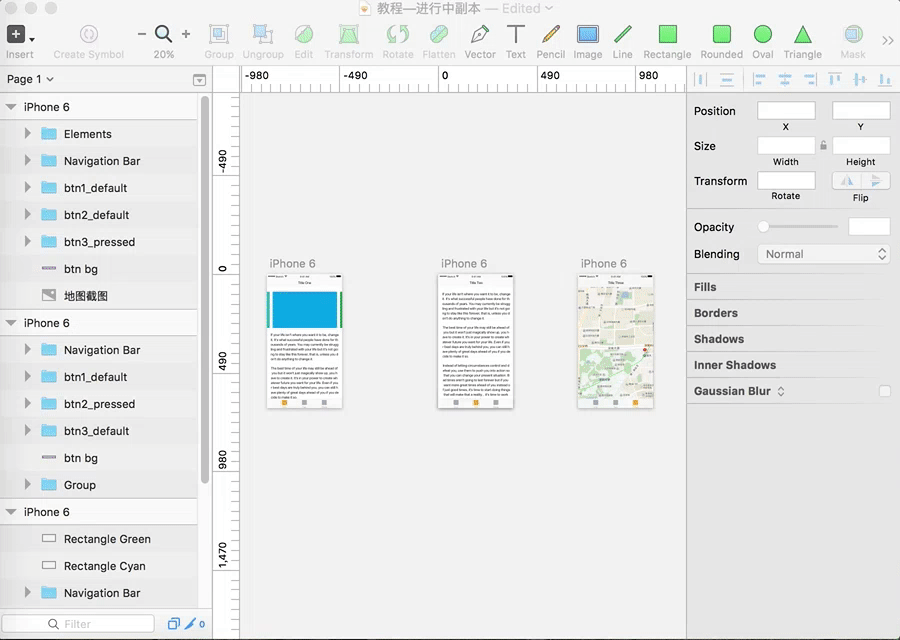The height and width of the screenshot is (640, 900).
Task: Expand the Elements folder
Action: click(x=27, y=133)
